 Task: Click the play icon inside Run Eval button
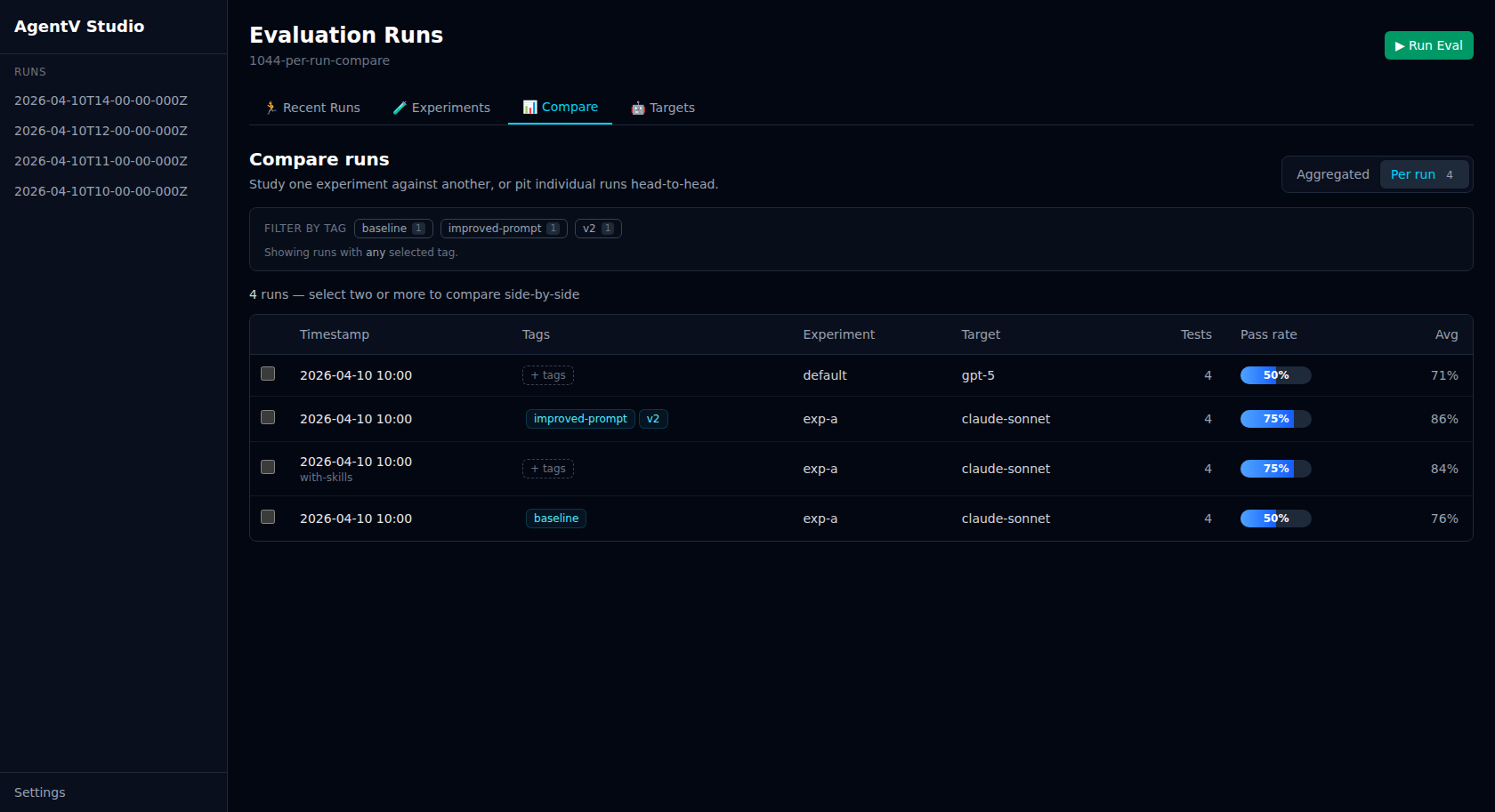1400,44
